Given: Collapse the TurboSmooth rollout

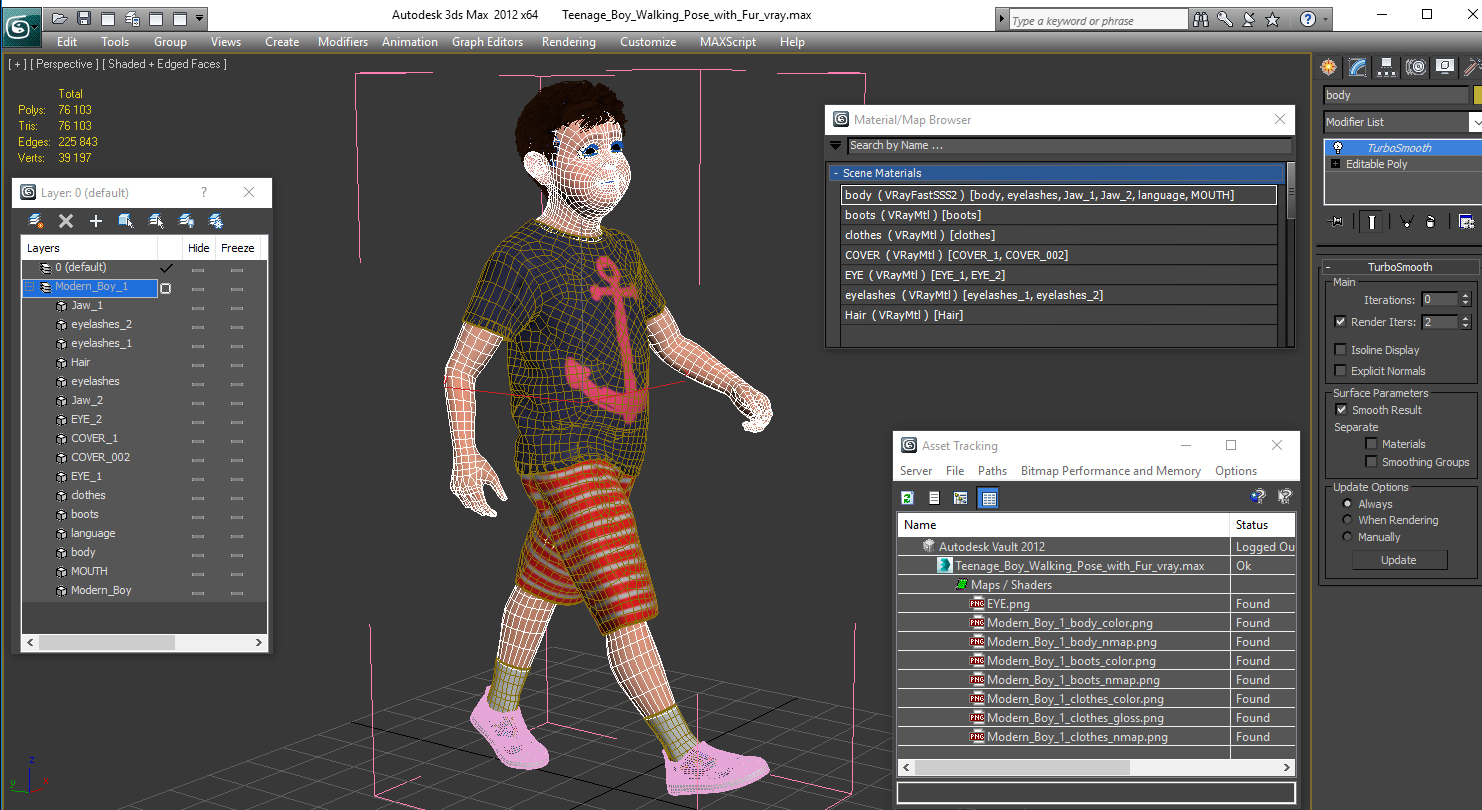Looking at the screenshot, I should pyautogui.click(x=1329, y=267).
